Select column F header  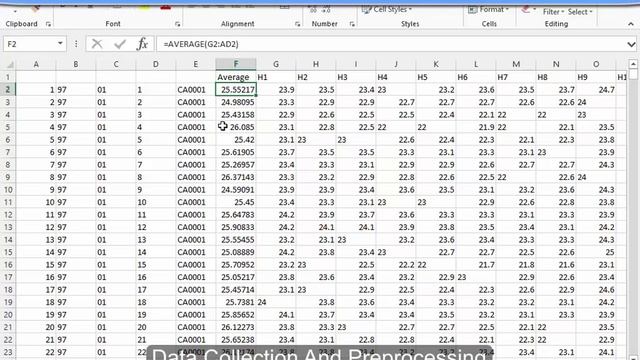pos(236,64)
